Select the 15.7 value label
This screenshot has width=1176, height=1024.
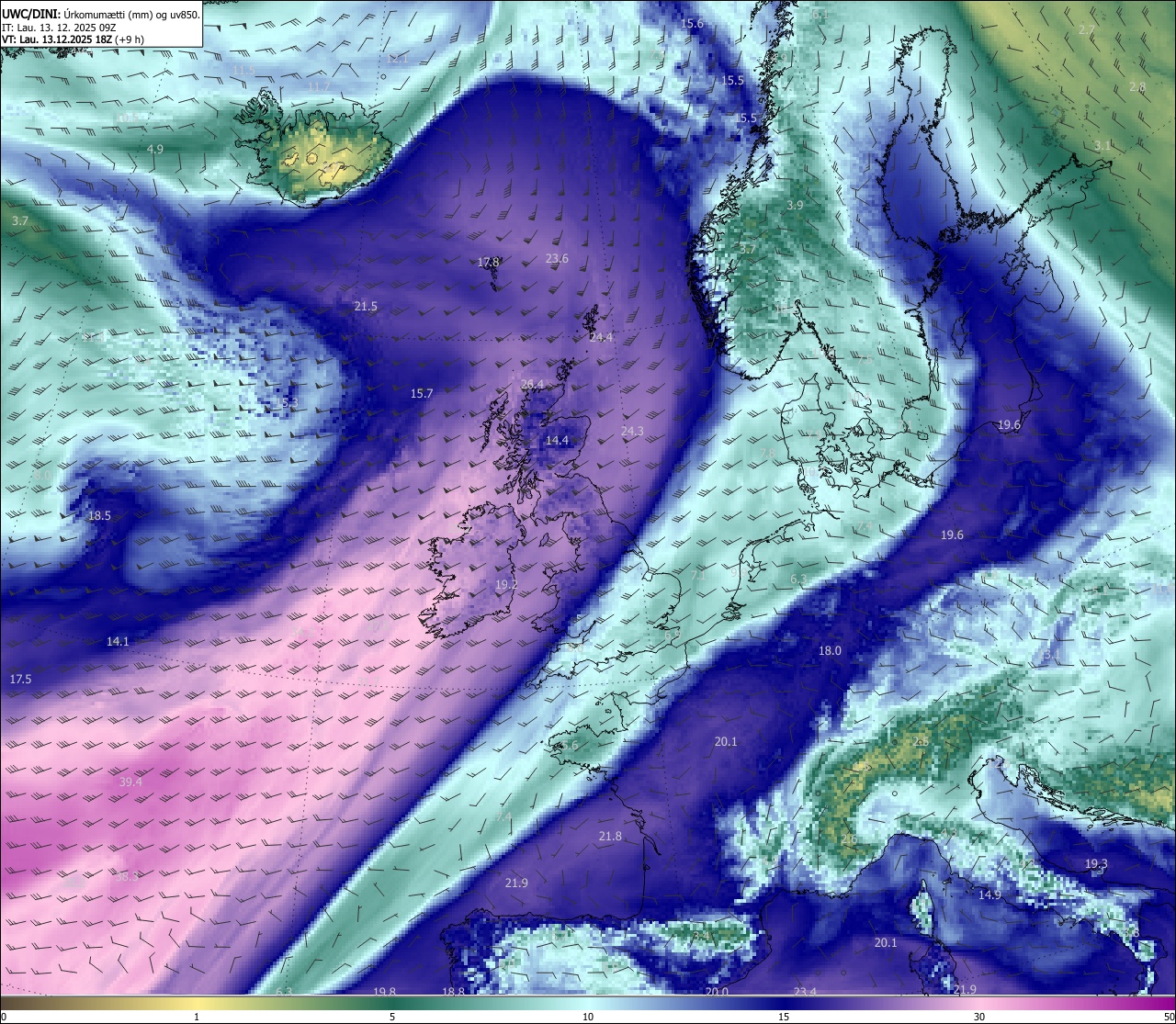pos(421,394)
